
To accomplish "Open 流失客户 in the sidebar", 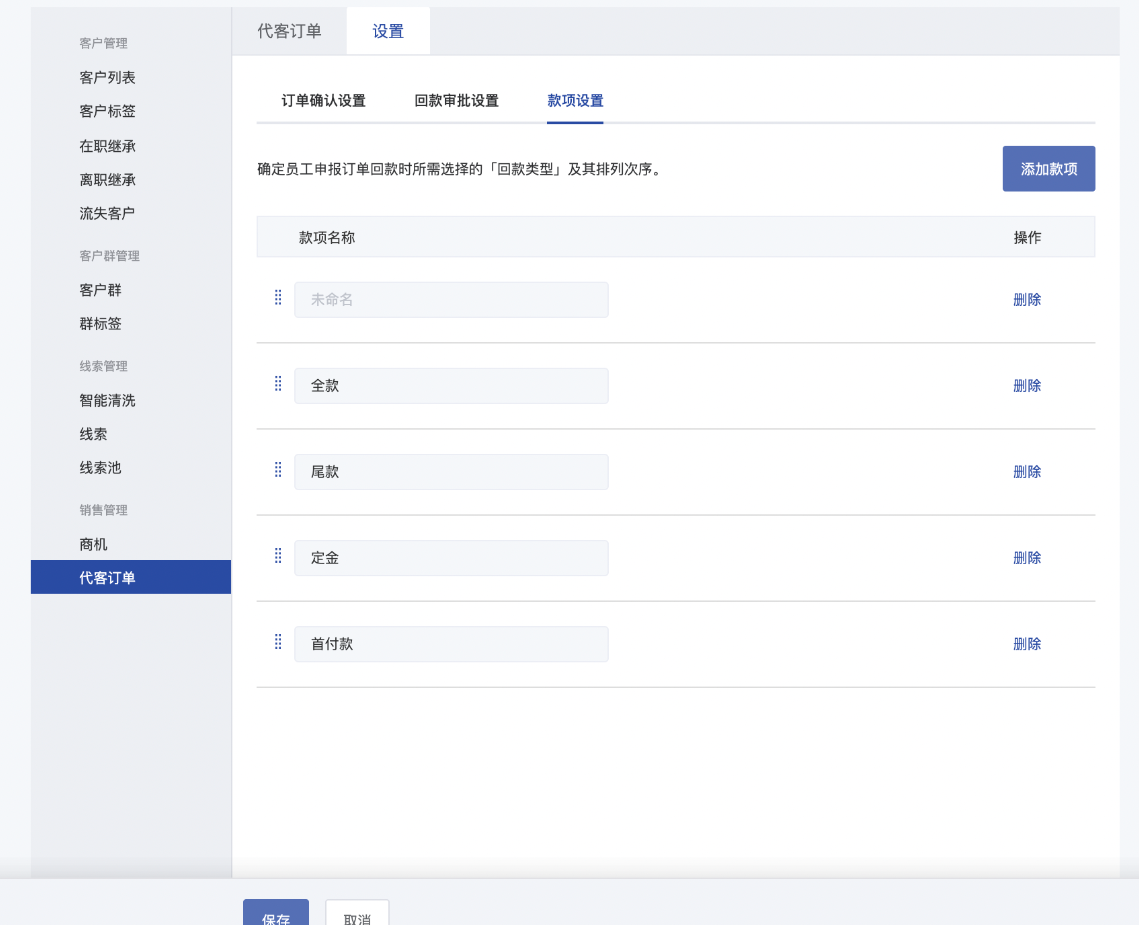I will (x=108, y=213).
